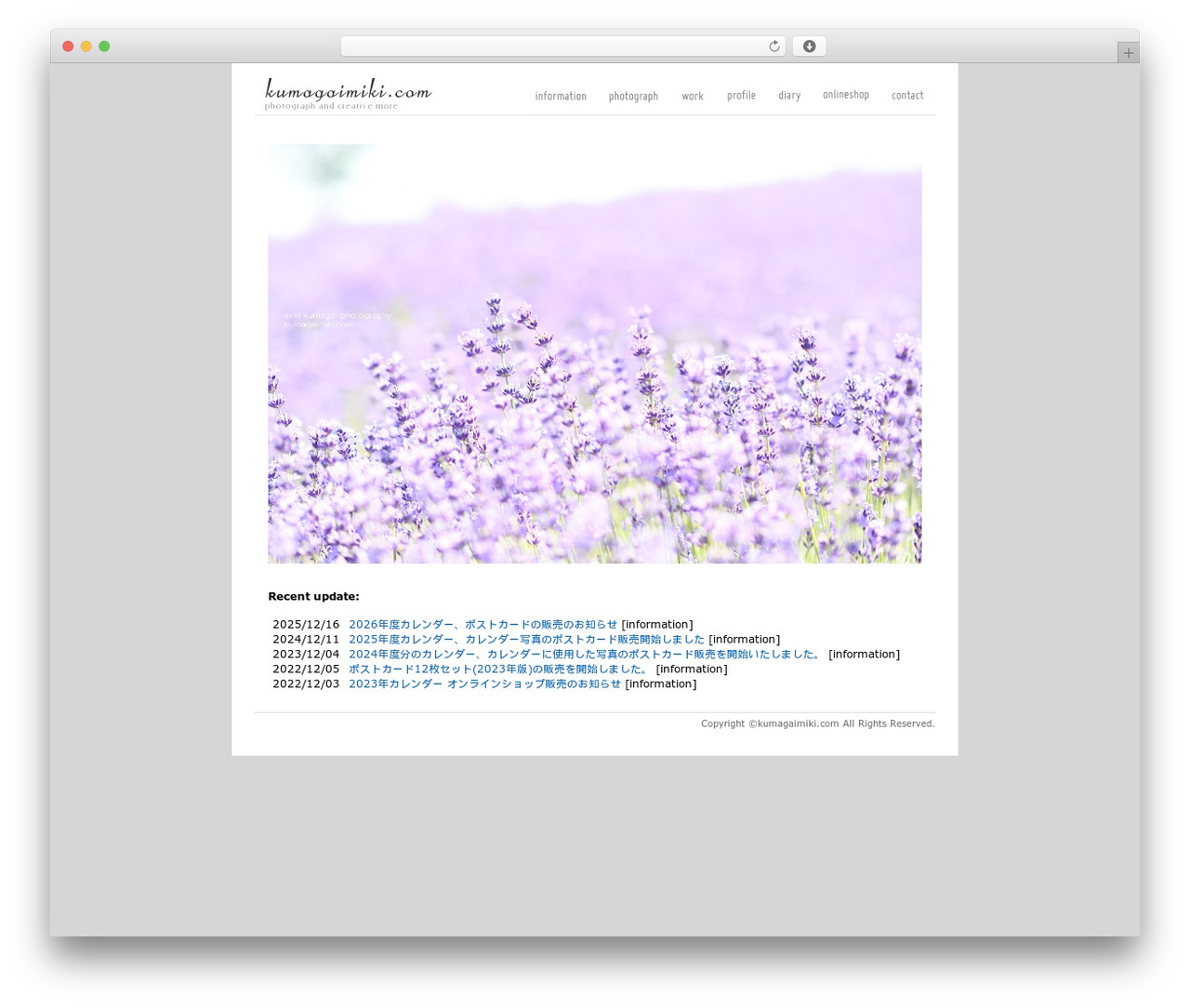
Task: Open the 2023年カレンダー オンラインショップ販売のお知らせ link
Action: (484, 684)
